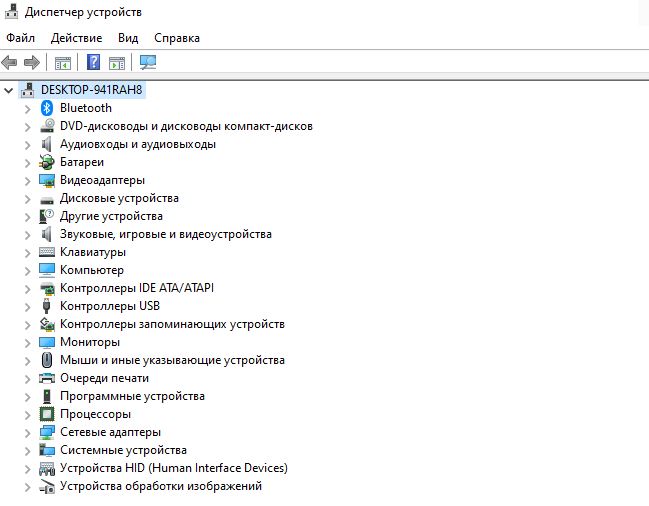Select Контроллеры IDE ATA/ATAPI label
This screenshot has width=649, height=506.
[137, 288]
